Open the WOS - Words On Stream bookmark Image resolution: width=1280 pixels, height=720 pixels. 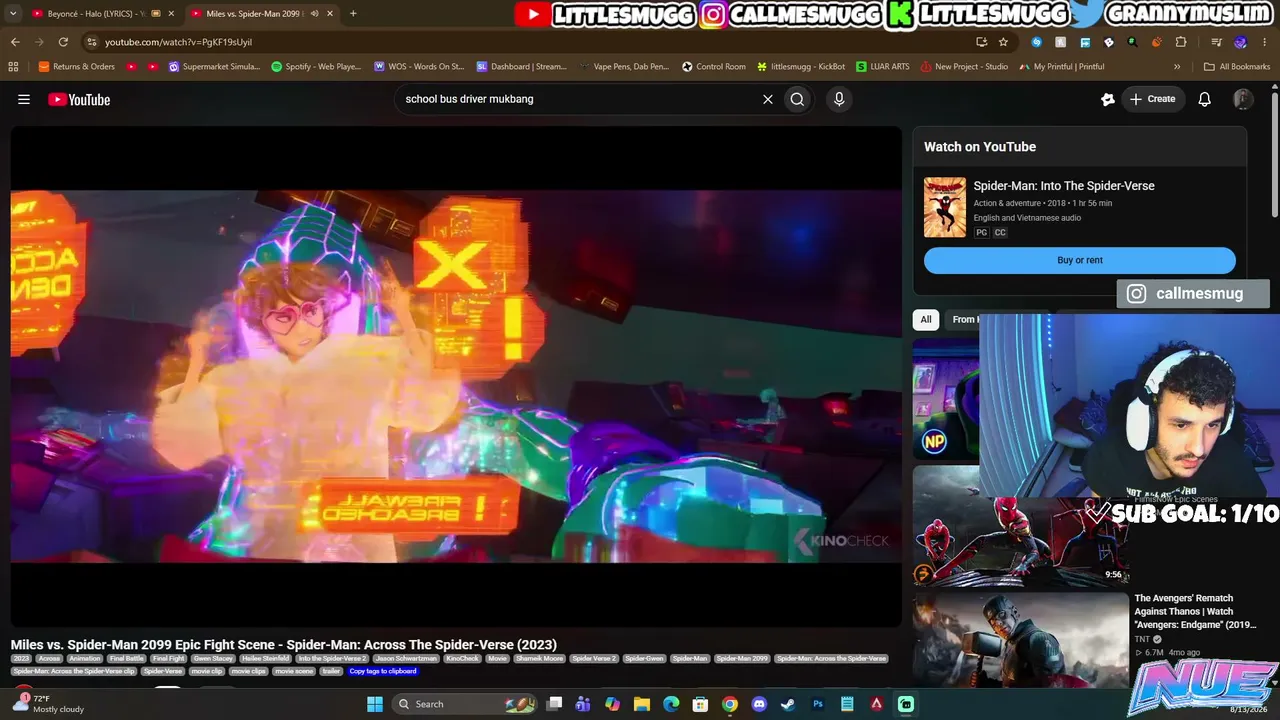(x=419, y=67)
